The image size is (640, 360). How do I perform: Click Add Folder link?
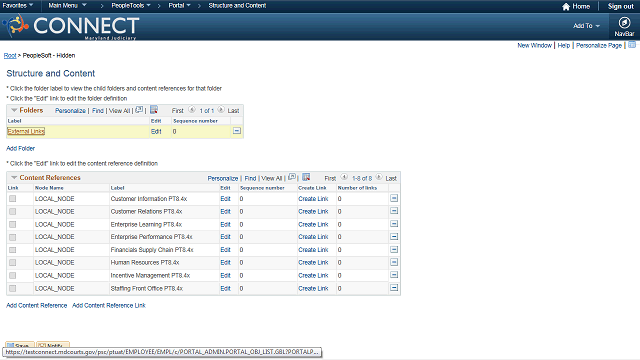[x=20, y=148]
